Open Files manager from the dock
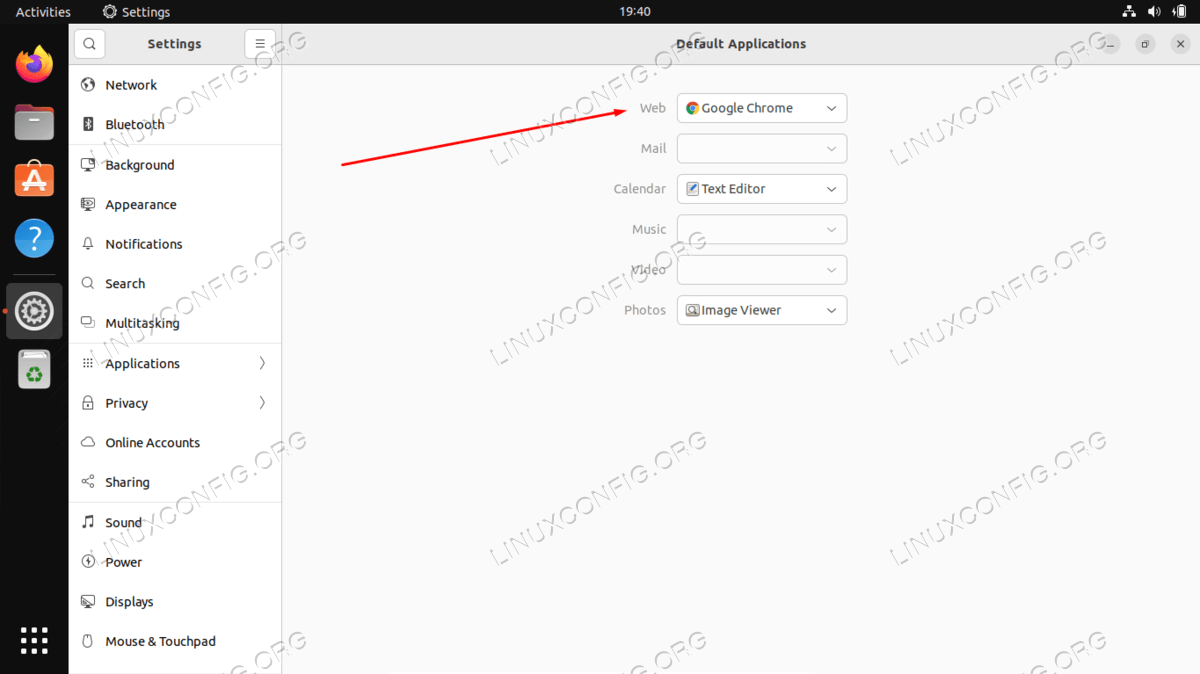1200x674 pixels. pos(34,123)
